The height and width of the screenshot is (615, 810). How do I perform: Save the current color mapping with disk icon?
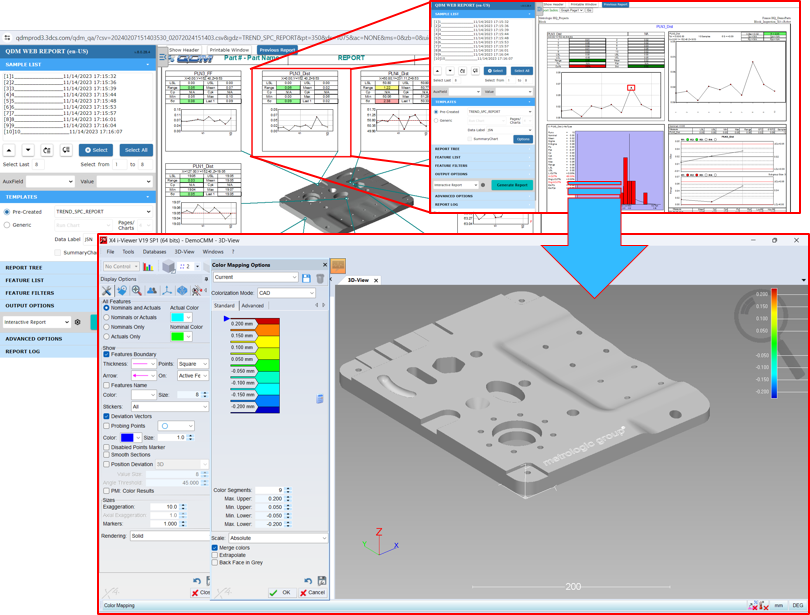click(307, 277)
